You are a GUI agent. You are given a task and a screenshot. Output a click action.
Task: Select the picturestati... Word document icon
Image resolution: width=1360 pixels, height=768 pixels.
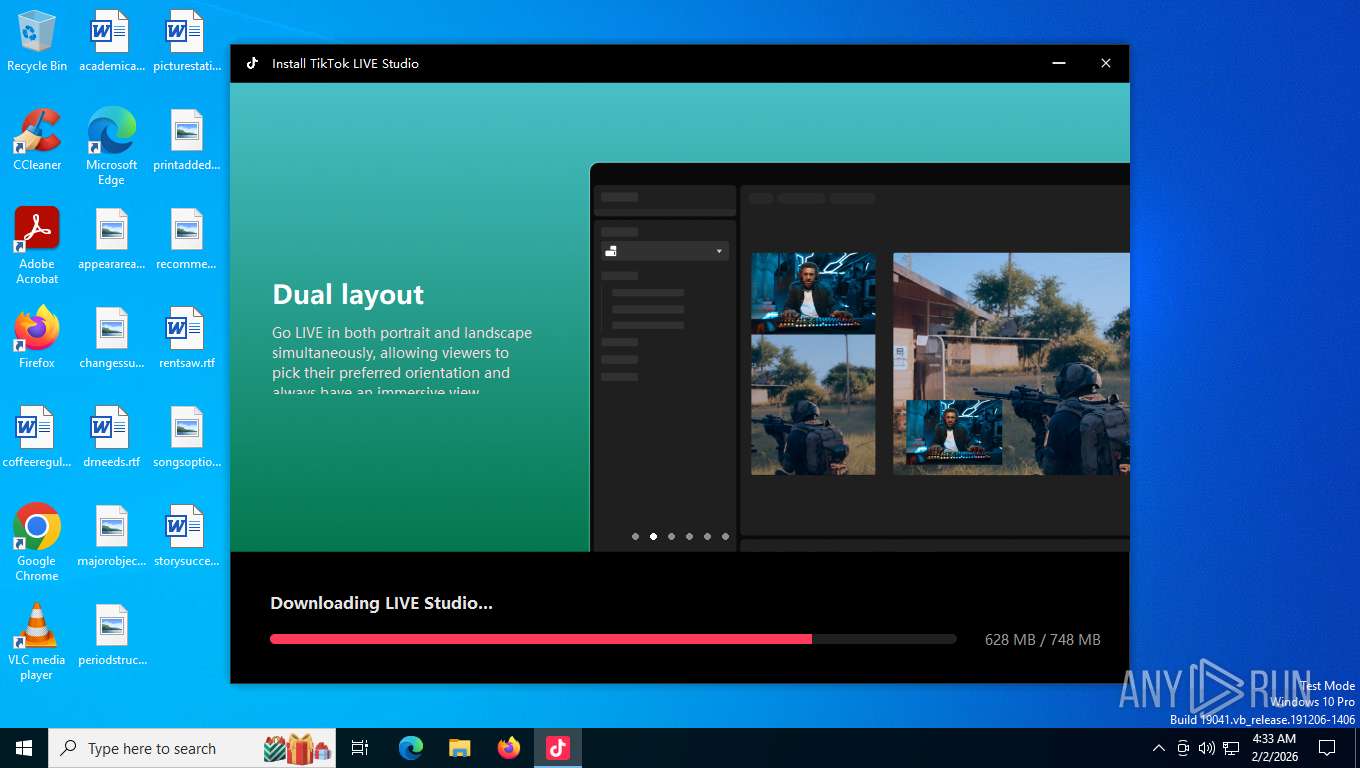(186, 41)
